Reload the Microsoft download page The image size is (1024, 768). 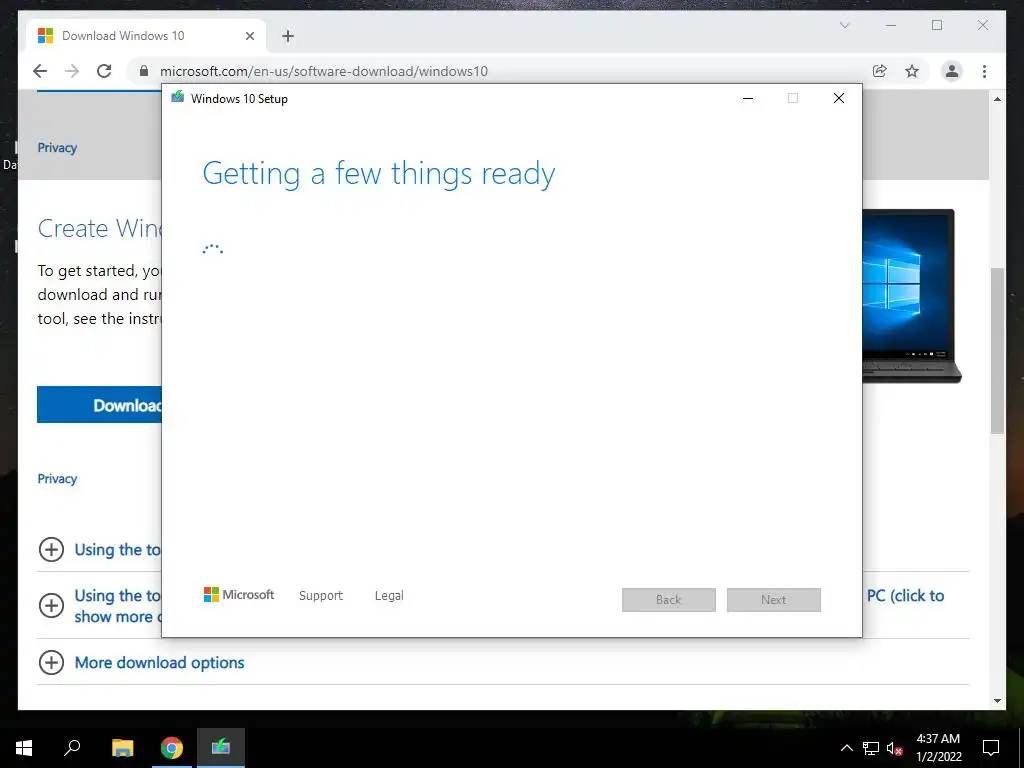click(x=104, y=71)
